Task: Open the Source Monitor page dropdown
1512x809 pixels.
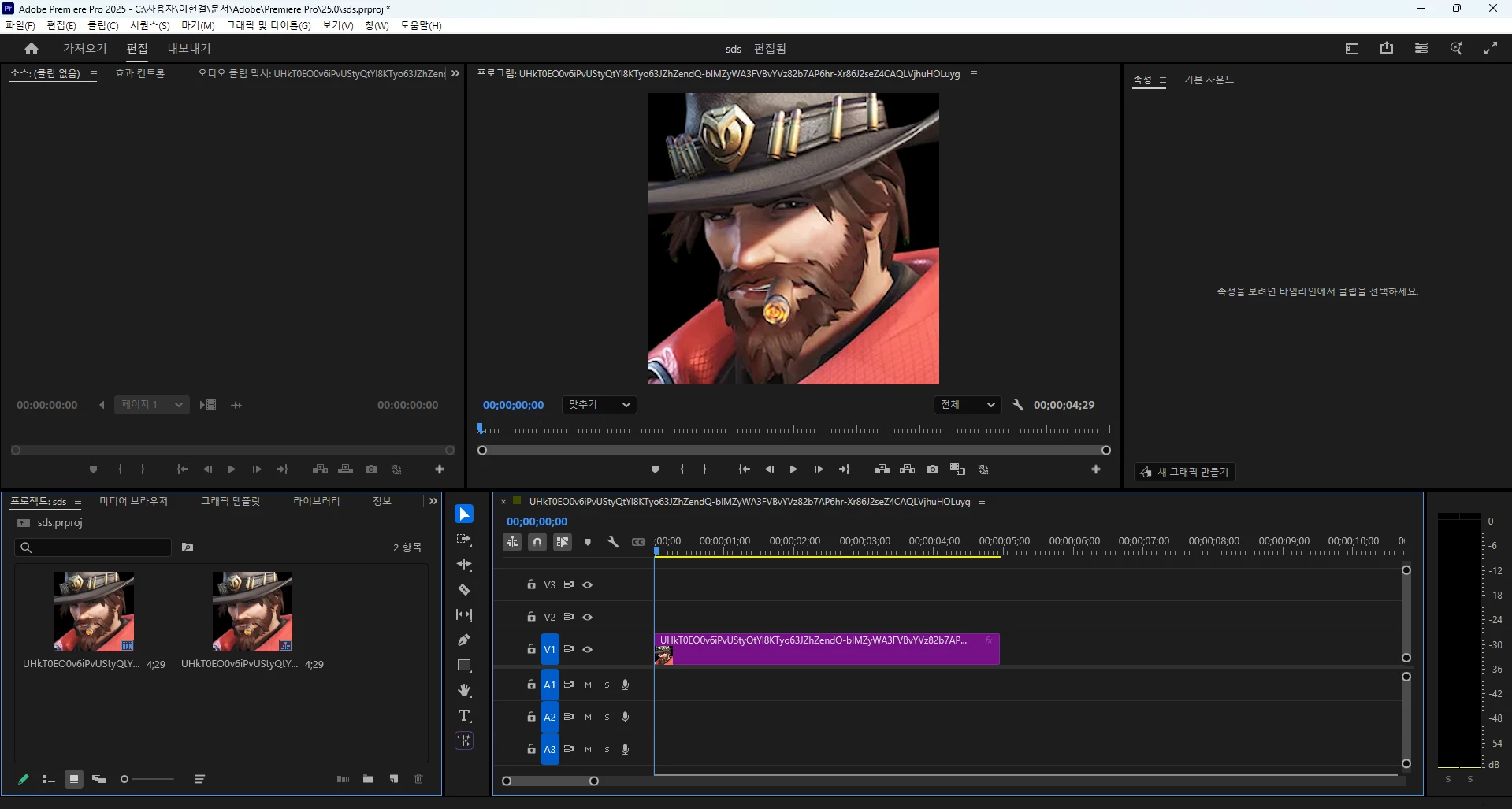Action: coord(152,405)
